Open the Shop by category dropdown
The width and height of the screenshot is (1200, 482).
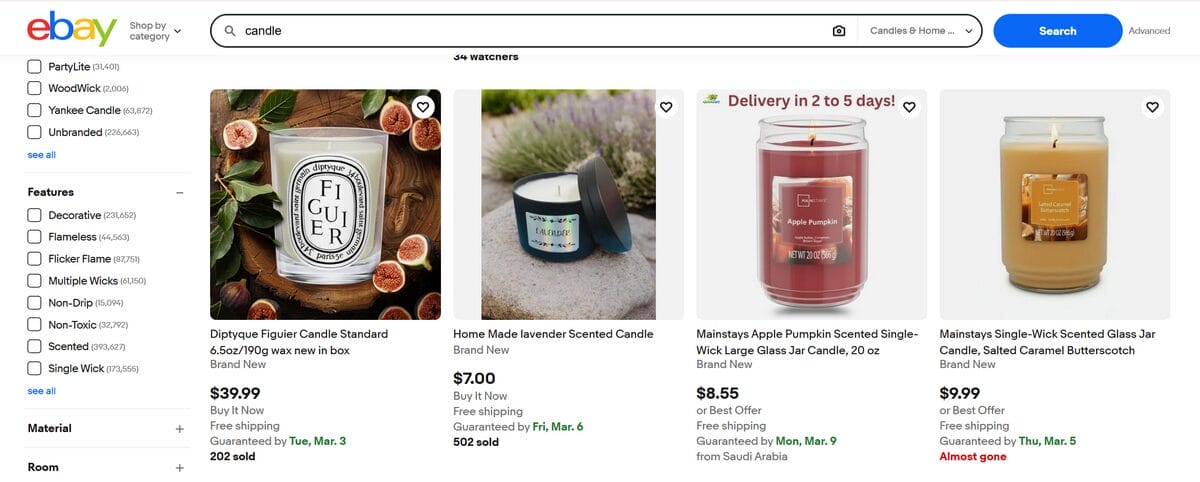[155, 31]
